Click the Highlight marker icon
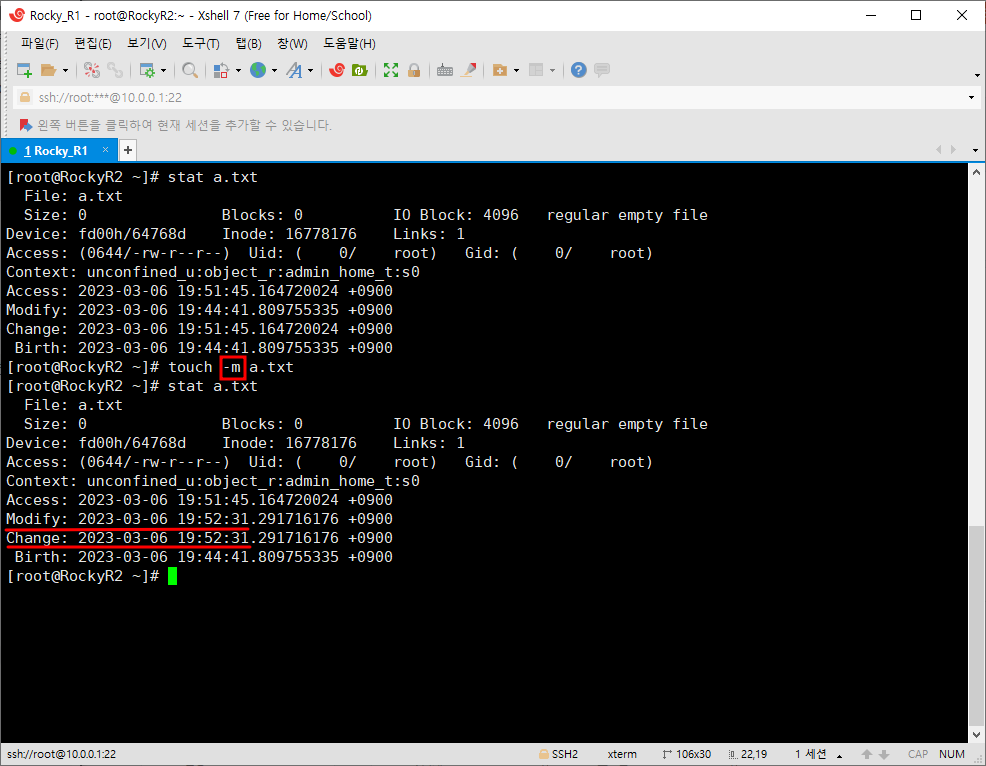The height and width of the screenshot is (766, 986). 468,70
